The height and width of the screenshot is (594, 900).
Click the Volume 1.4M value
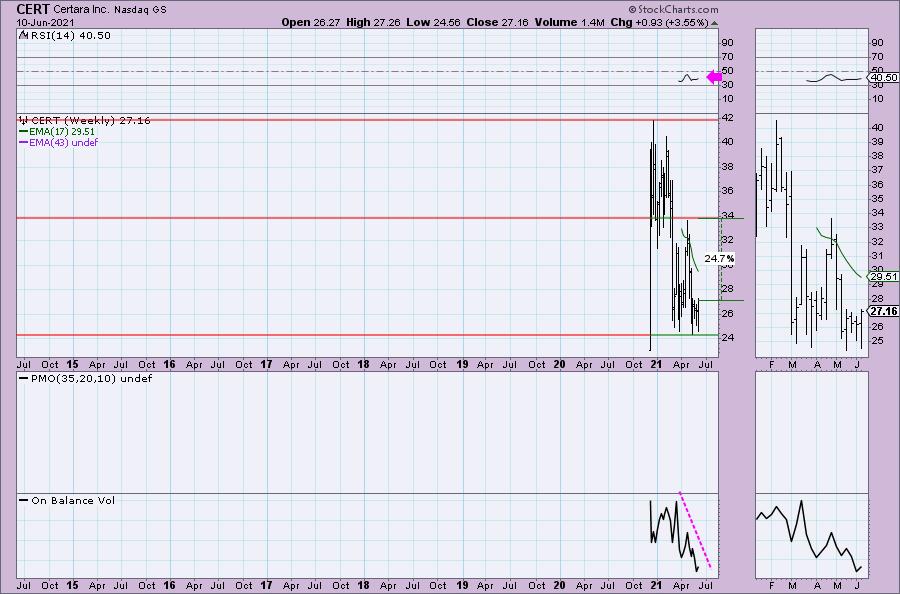(569, 22)
